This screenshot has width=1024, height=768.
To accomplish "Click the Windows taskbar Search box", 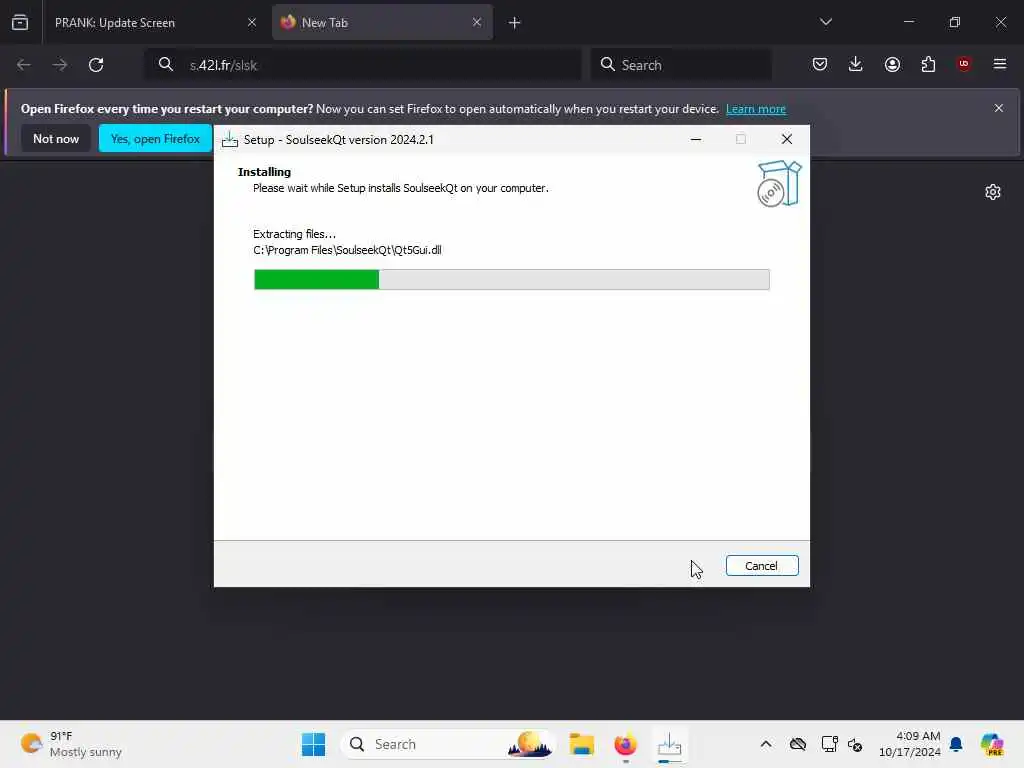I will point(447,744).
